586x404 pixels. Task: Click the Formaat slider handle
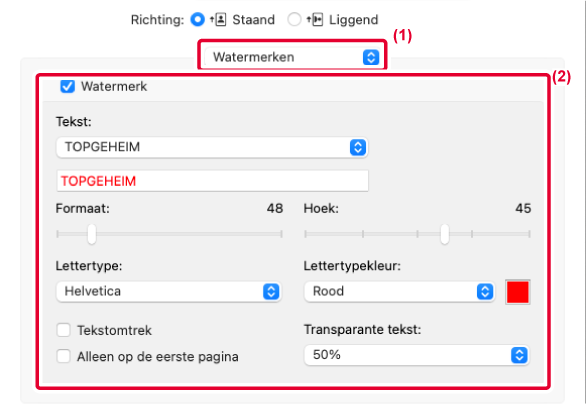click(92, 234)
